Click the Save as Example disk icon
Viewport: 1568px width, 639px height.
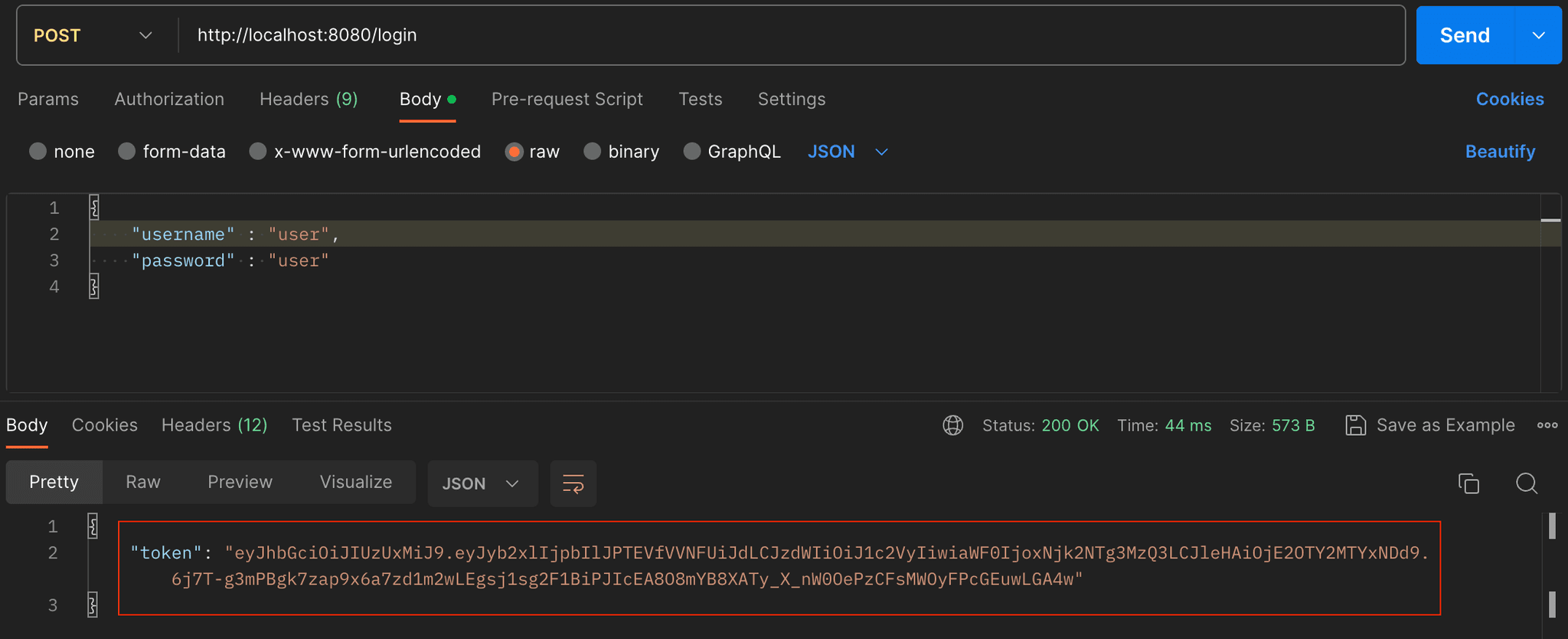(x=1355, y=425)
